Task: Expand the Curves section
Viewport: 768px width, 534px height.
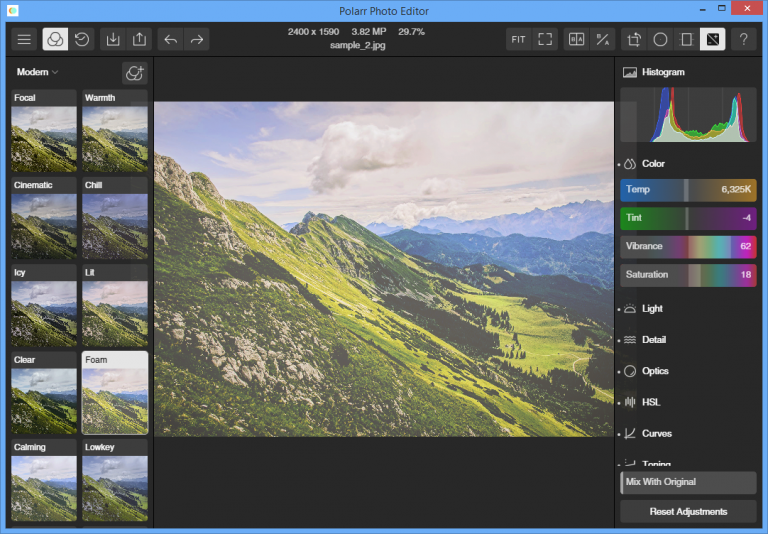Action: pos(656,434)
